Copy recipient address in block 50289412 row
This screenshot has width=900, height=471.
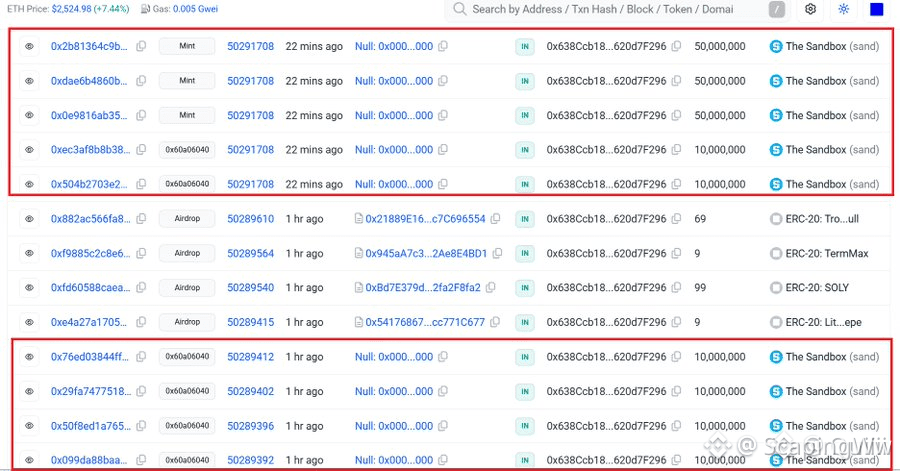pyautogui.click(x=676, y=357)
